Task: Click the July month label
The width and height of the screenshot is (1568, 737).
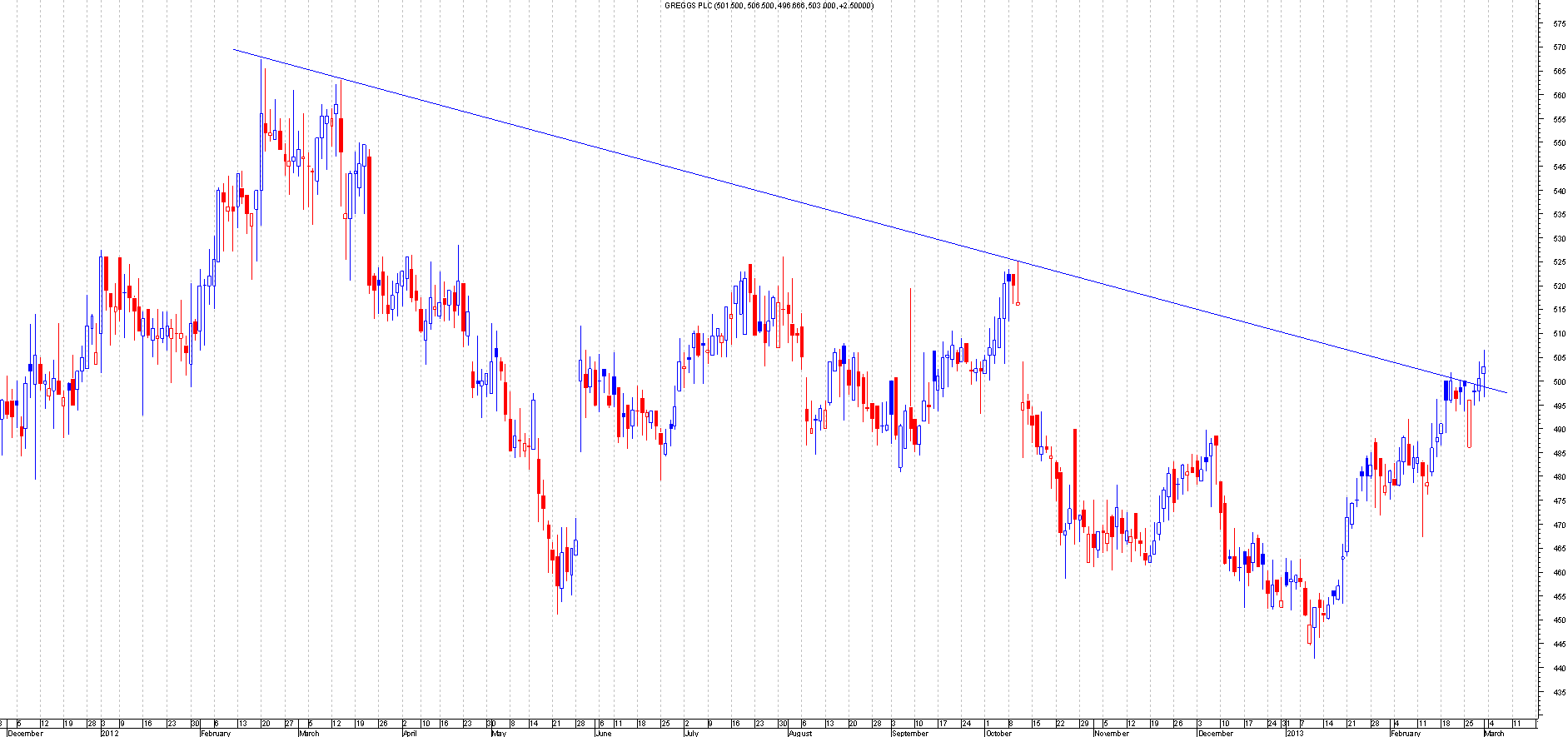Action: 691,733
